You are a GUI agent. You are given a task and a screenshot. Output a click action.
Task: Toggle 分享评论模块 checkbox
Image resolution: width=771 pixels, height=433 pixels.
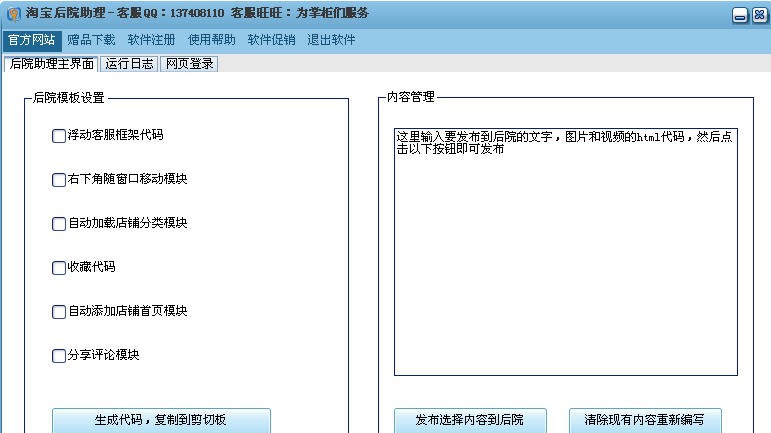(x=59, y=355)
